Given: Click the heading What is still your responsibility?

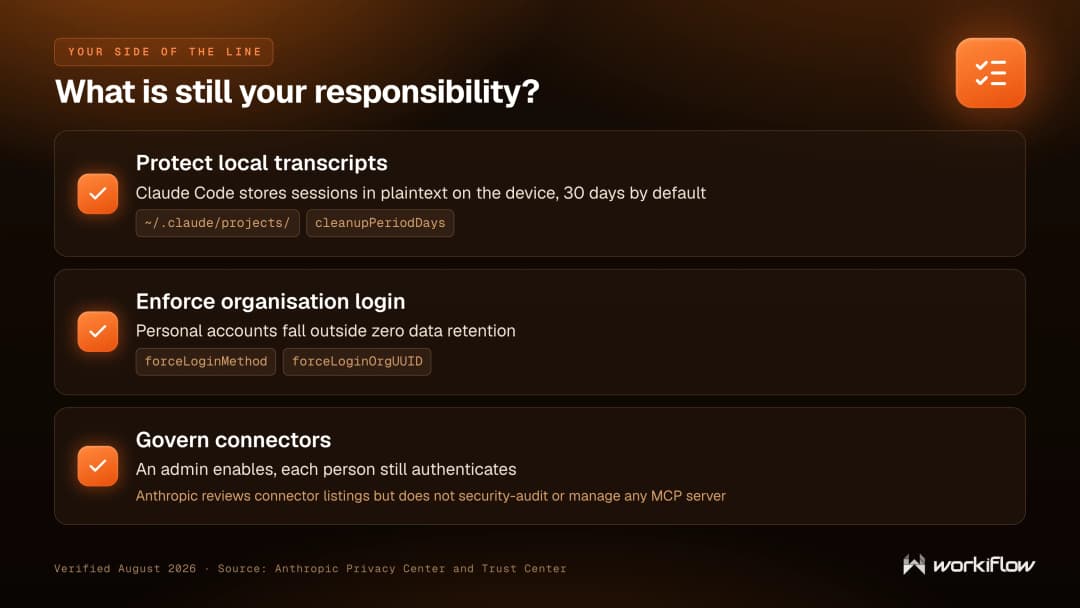Looking at the screenshot, I should point(297,92).
